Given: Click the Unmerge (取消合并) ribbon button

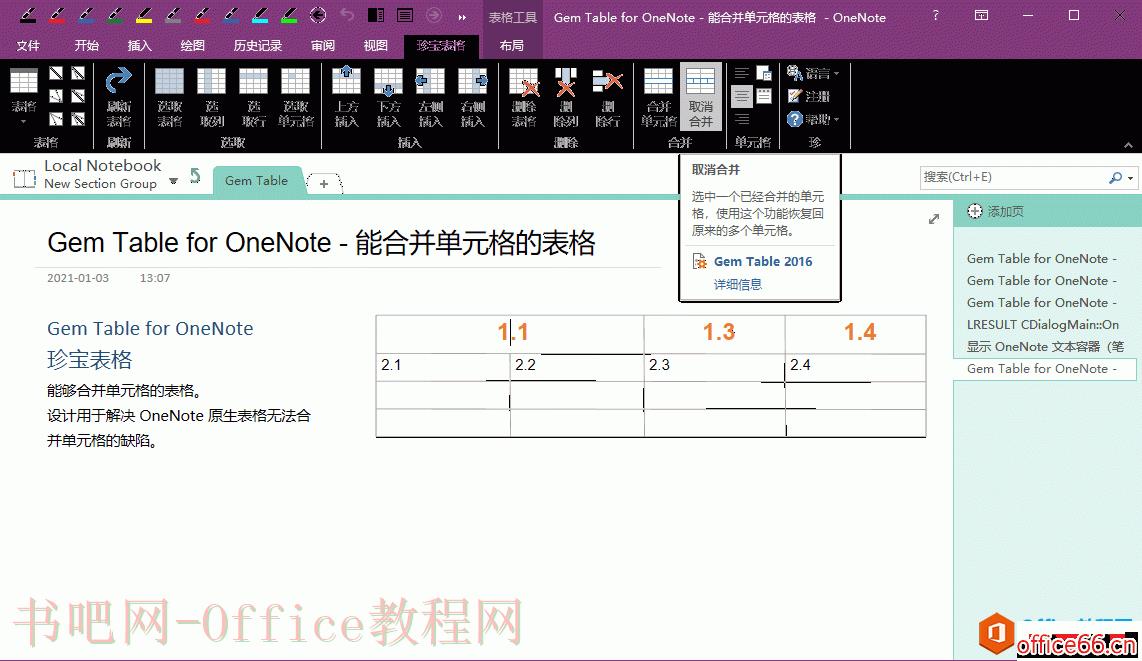Looking at the screenshot, I should [x=701, y=96].
